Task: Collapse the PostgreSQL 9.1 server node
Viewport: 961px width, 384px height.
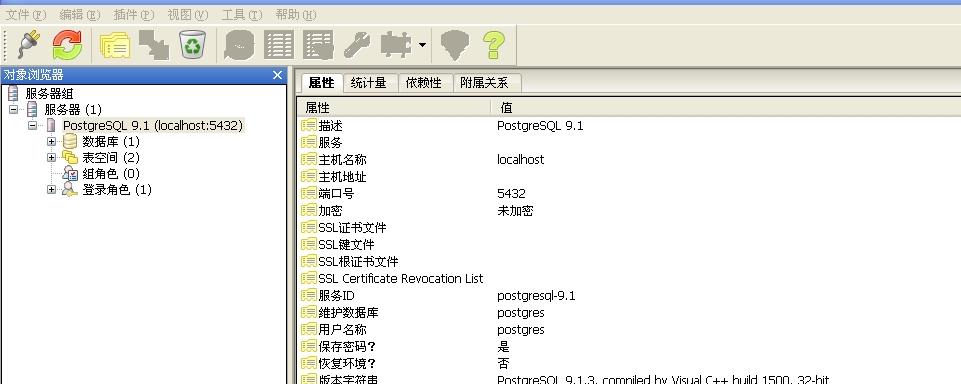Action: pos(32,126)
